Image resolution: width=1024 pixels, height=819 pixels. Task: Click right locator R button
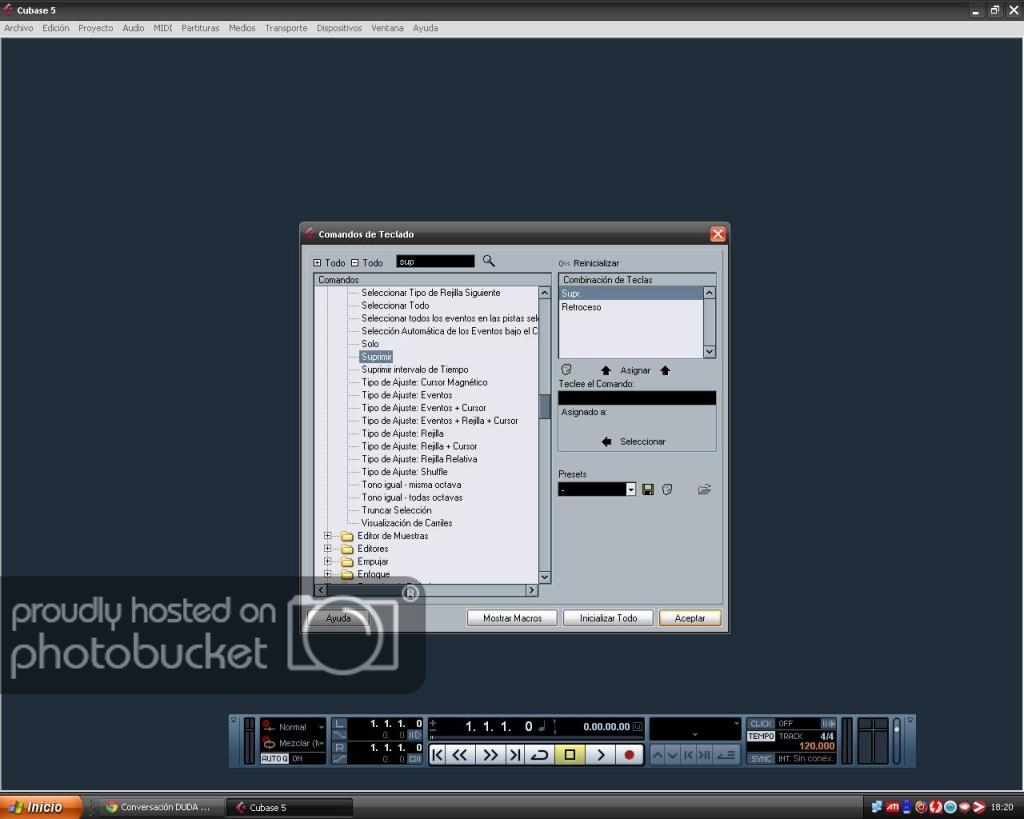[339, 748]
